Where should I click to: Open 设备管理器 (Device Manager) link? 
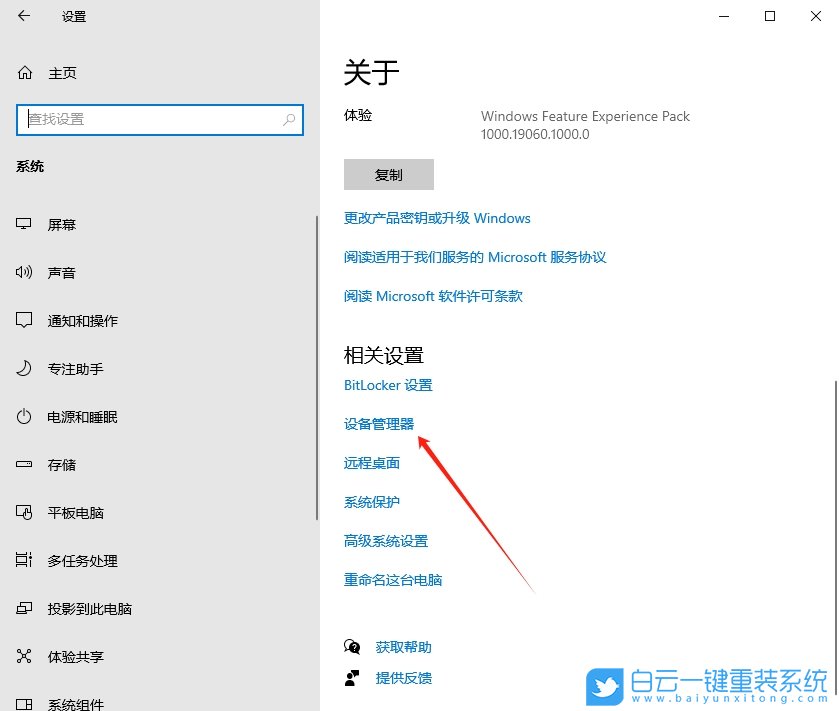coord(379,423)
